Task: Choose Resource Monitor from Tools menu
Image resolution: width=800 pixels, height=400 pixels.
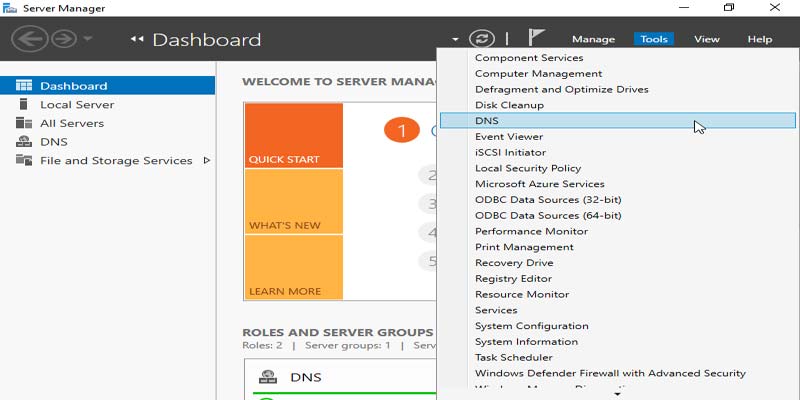Action: [618, 294]
